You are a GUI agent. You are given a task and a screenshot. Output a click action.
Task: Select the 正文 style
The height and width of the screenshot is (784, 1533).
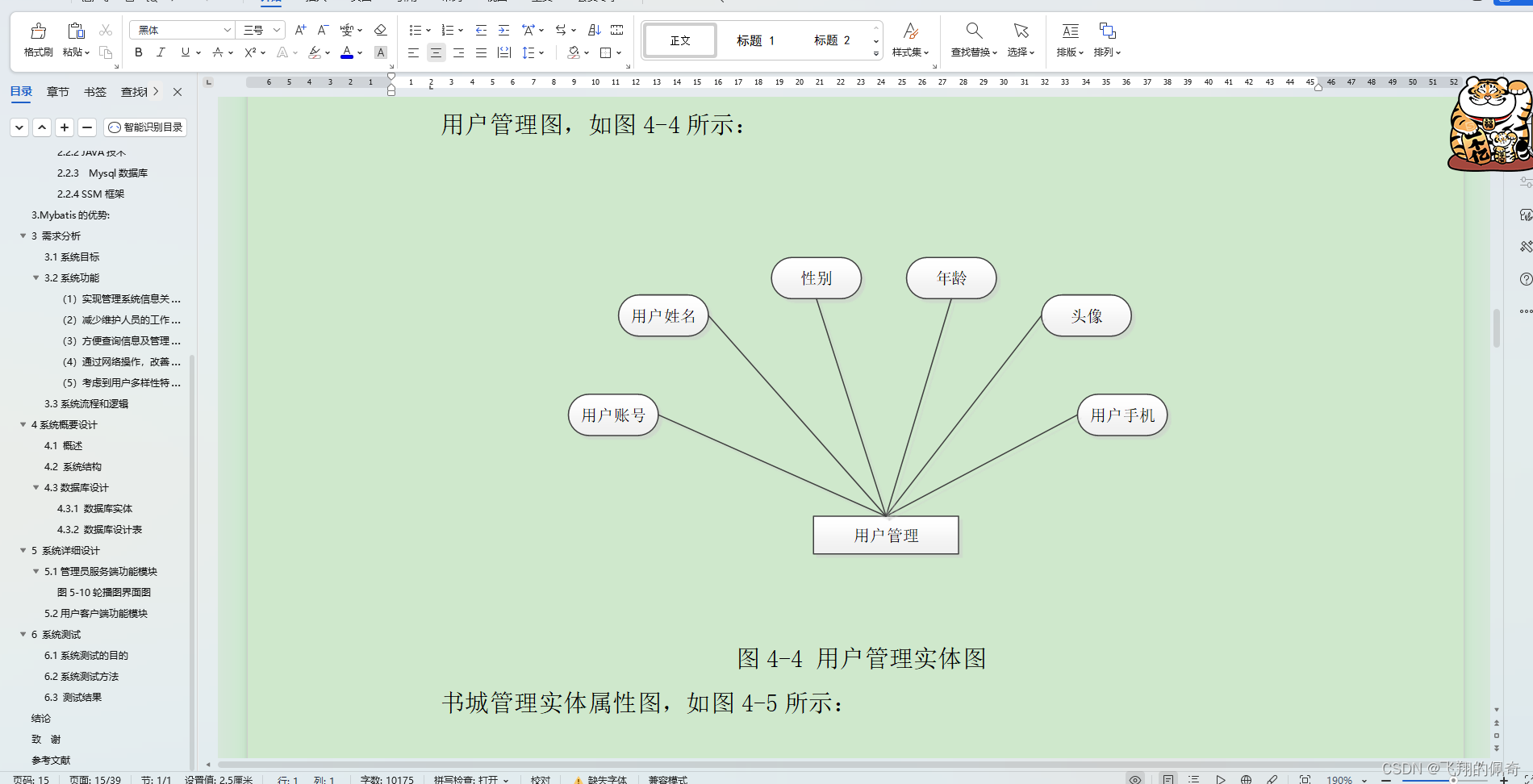click(x=679, y=40)
